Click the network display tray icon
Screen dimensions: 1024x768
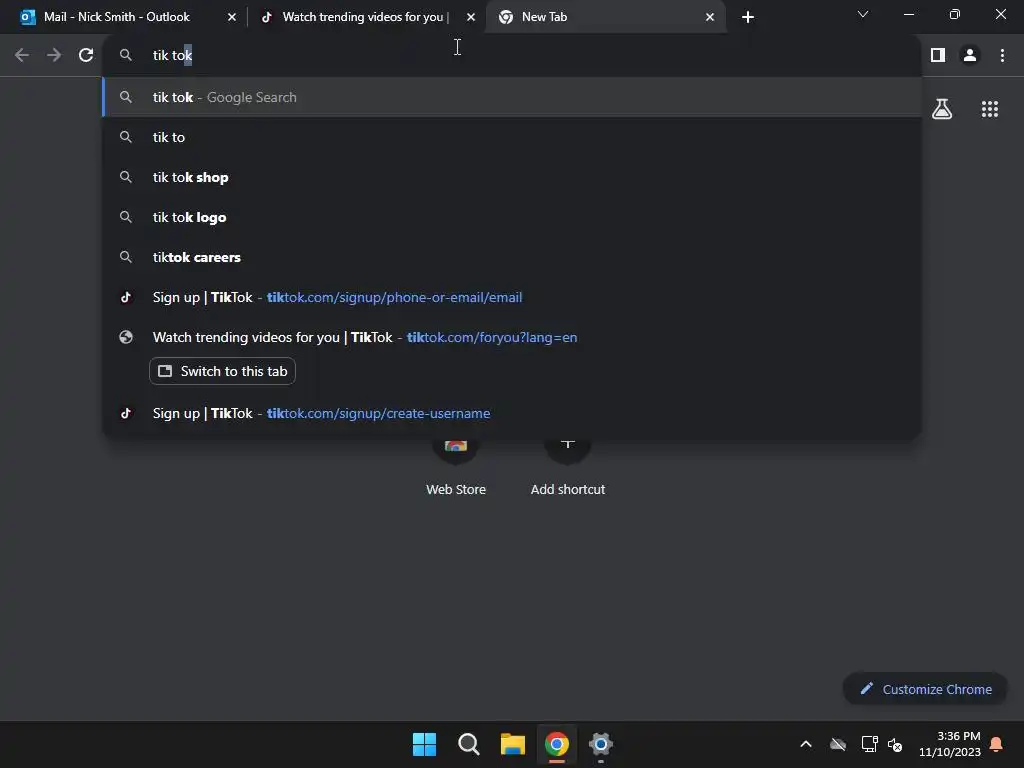pyautogui.click(x=869, y=744)
